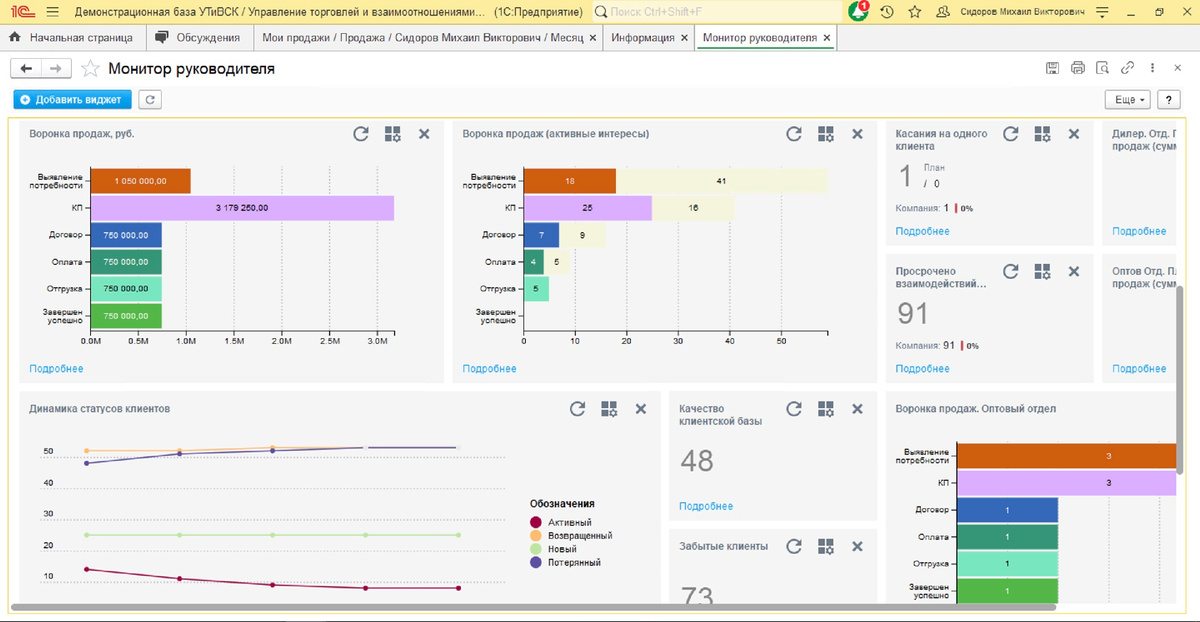Close the Мои продажи tab
The height and width of the screenshot is (622, 1200).
pos(593,38)
